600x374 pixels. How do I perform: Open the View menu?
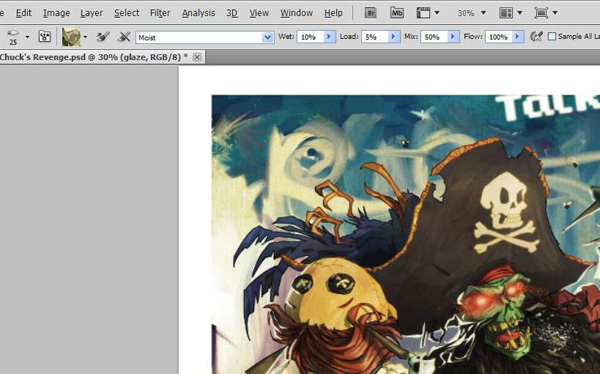259,13
